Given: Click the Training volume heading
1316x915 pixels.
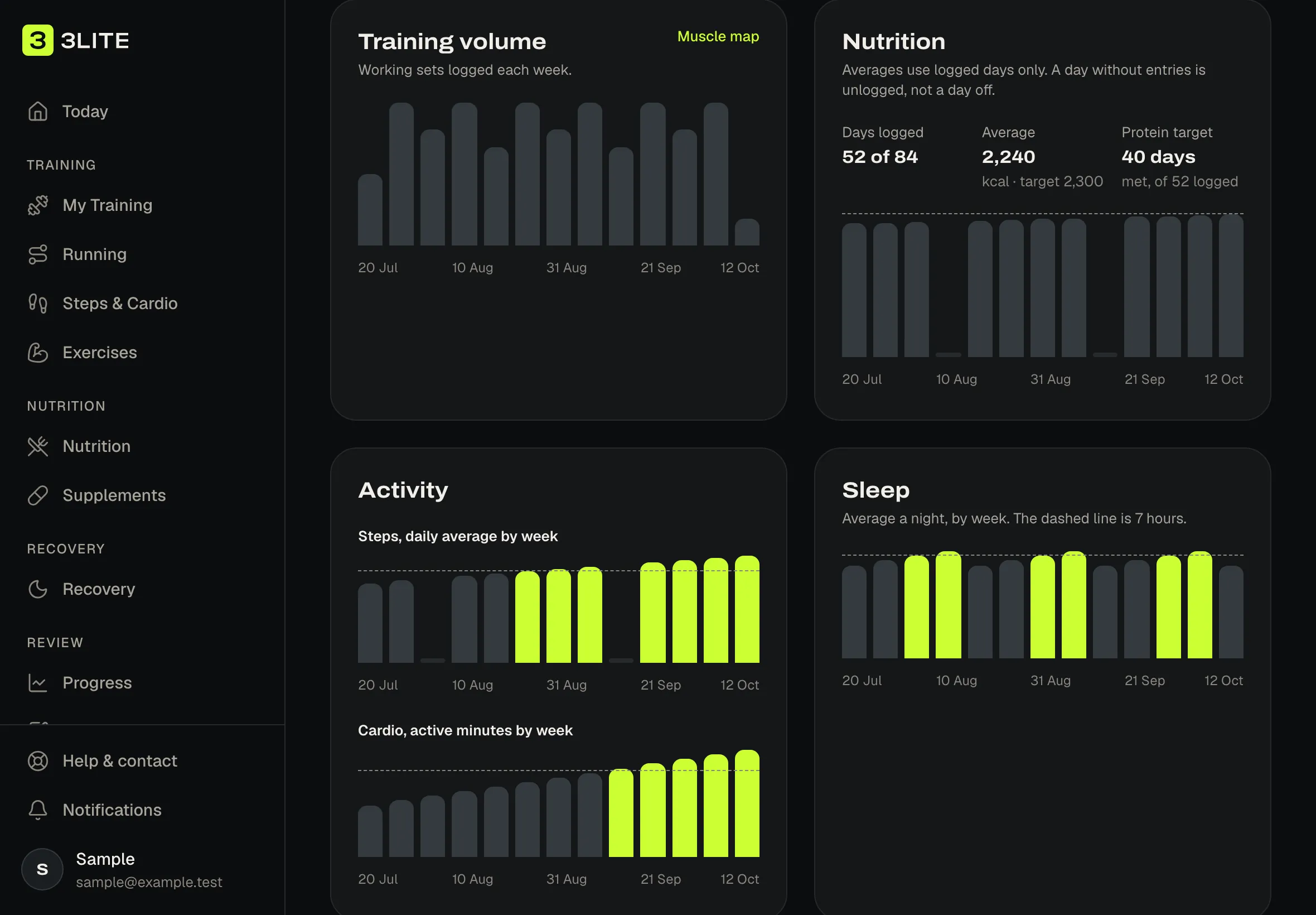Looking at the screenshot, I should (x=452, y=42).
